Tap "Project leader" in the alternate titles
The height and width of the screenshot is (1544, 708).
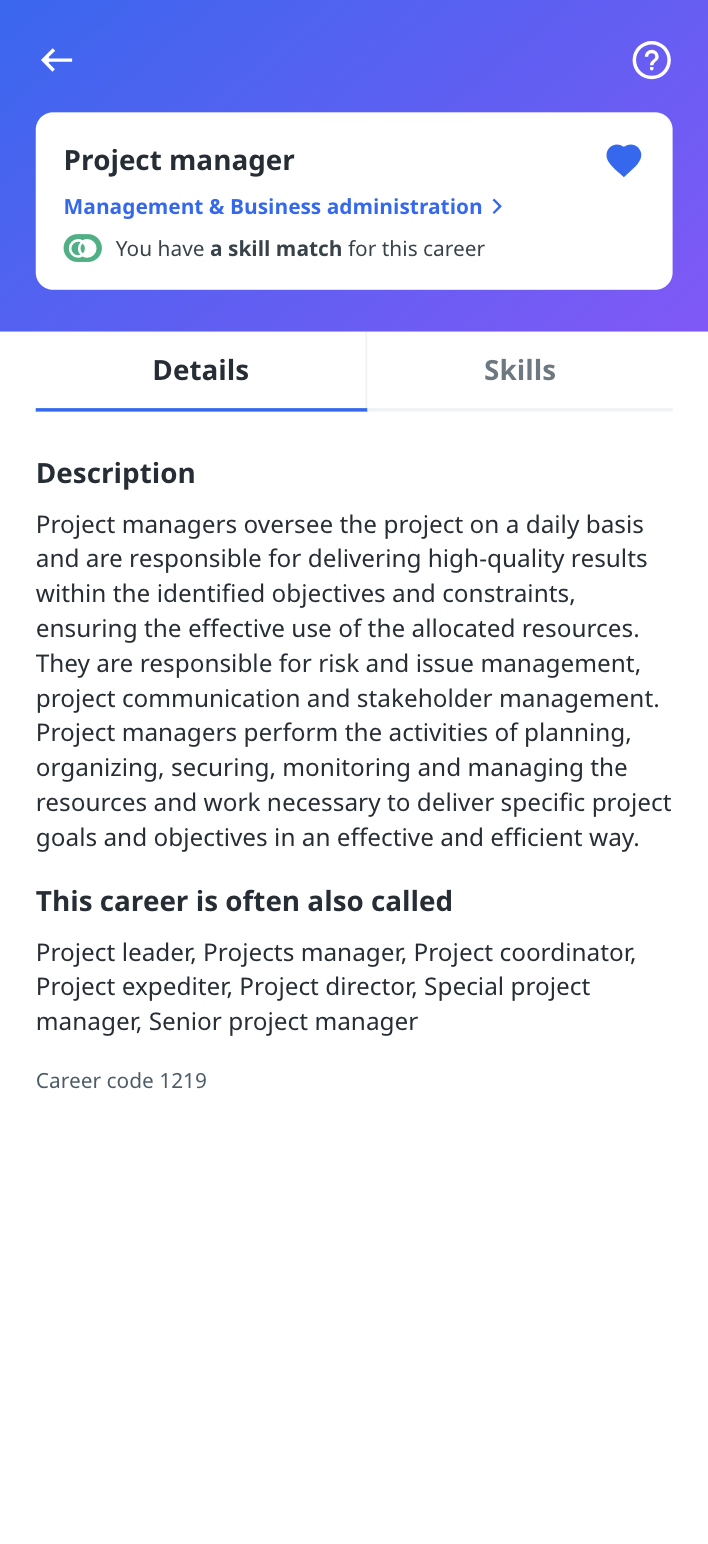pos(116,952)
